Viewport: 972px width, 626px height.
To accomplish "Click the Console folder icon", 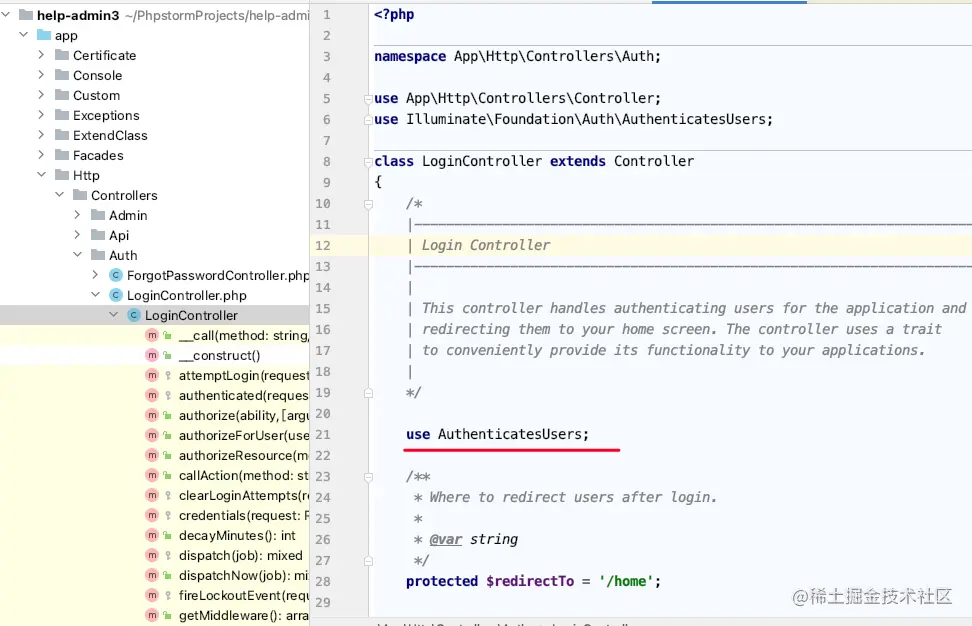I will pyautogui.click(x=61, y=75).
